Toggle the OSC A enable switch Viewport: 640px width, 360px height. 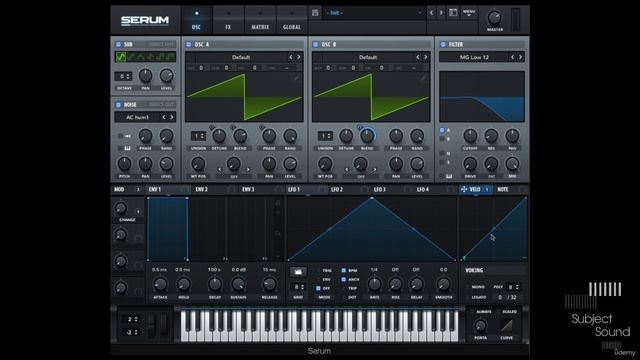click(x=189, y=44)
